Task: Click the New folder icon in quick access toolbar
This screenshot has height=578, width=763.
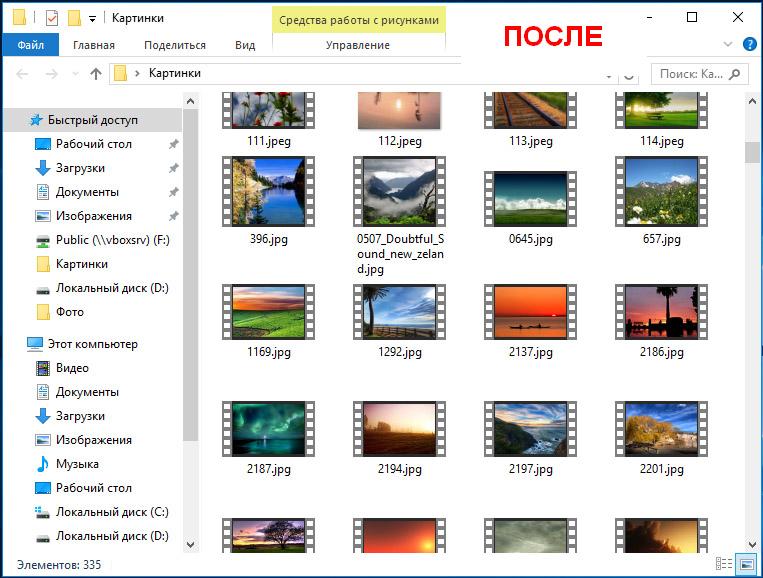Action: (x=74, y=18)
